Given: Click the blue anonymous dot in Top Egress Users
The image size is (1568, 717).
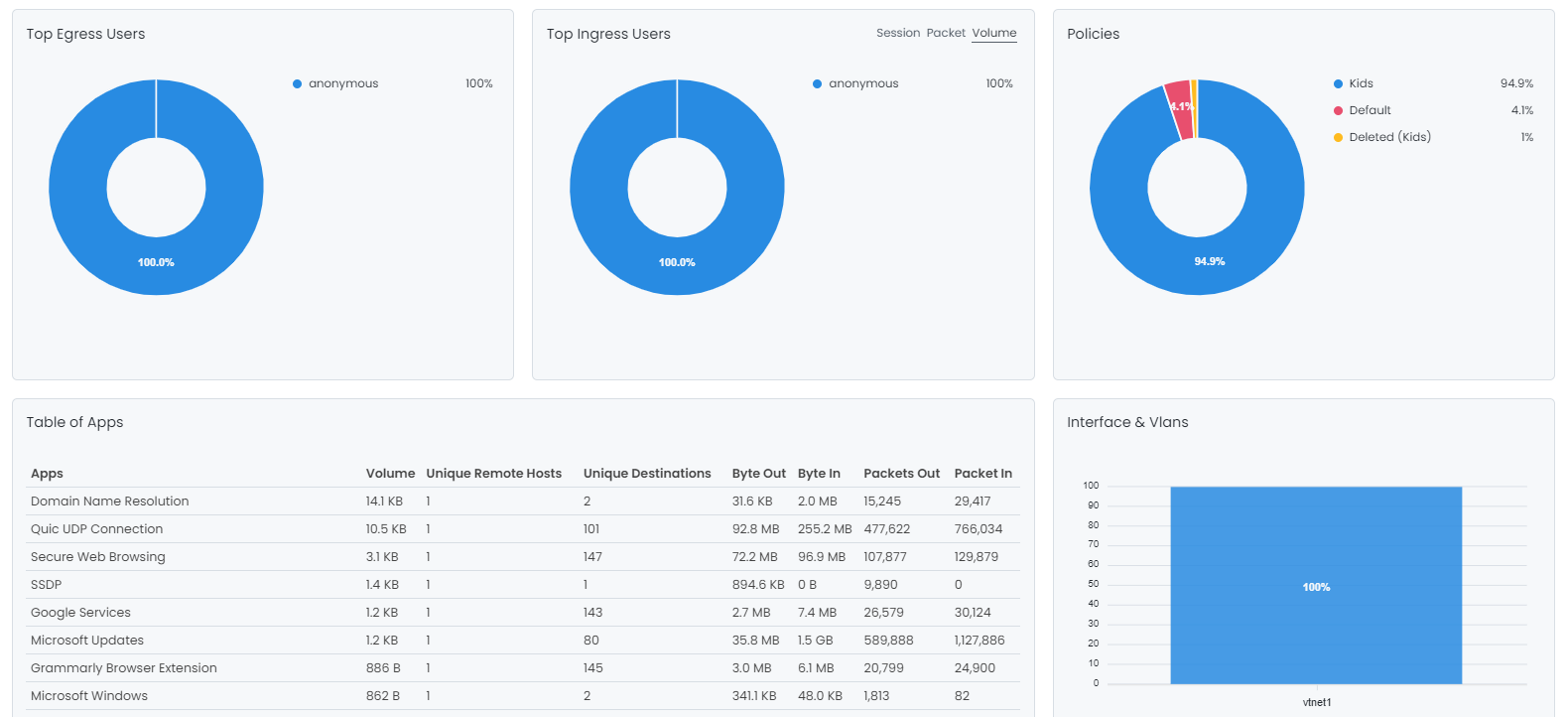Looking at the screenshot, I should click(297, 84).
